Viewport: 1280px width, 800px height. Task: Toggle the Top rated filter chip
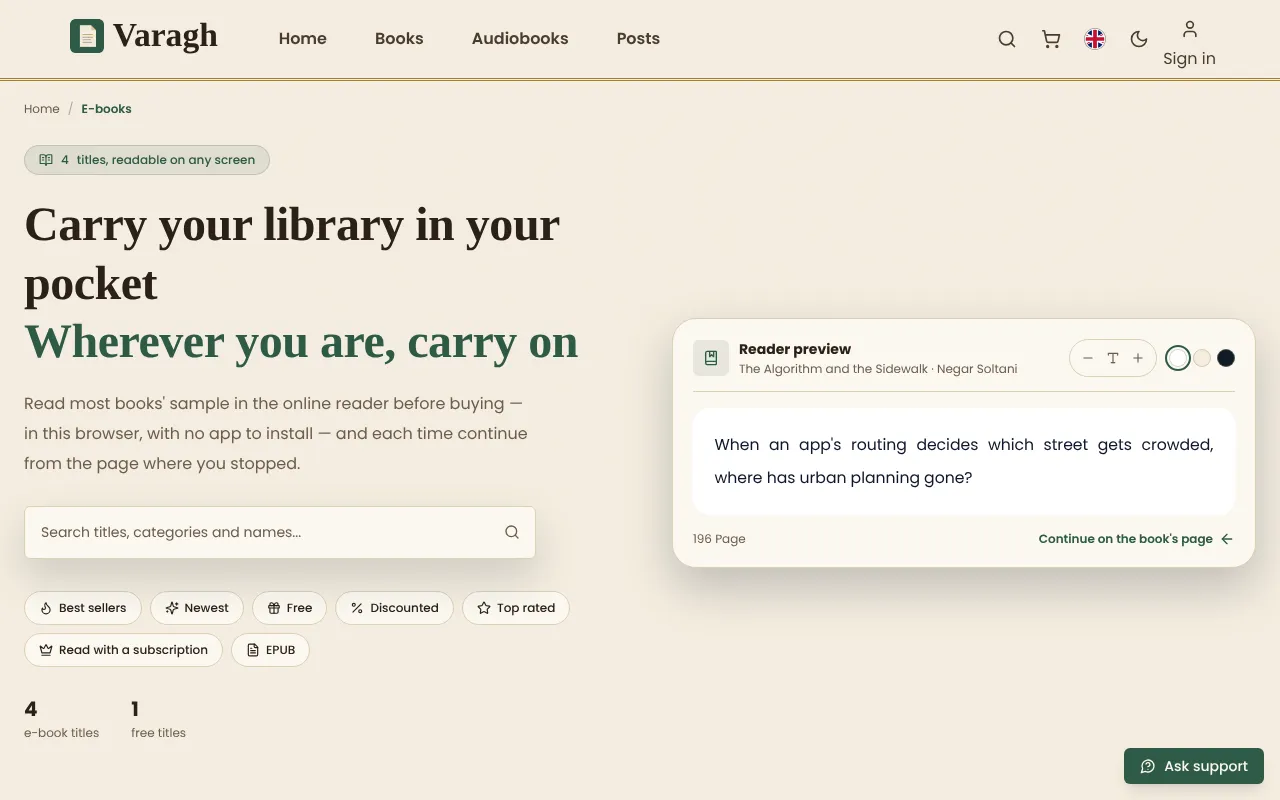pyautogui.click(x=516, y=608)
